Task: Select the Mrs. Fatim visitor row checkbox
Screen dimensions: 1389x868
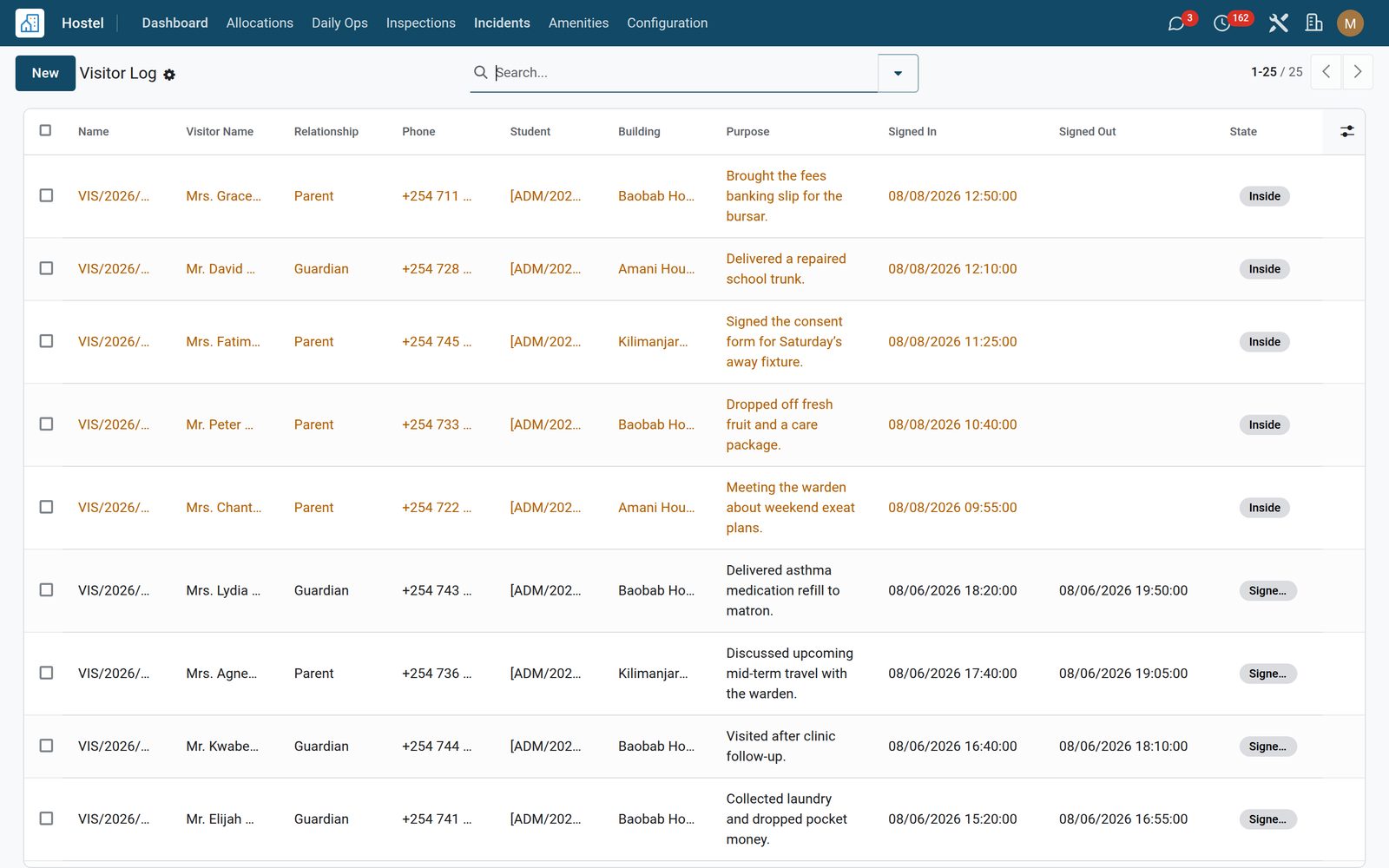Action: point(46,341)
